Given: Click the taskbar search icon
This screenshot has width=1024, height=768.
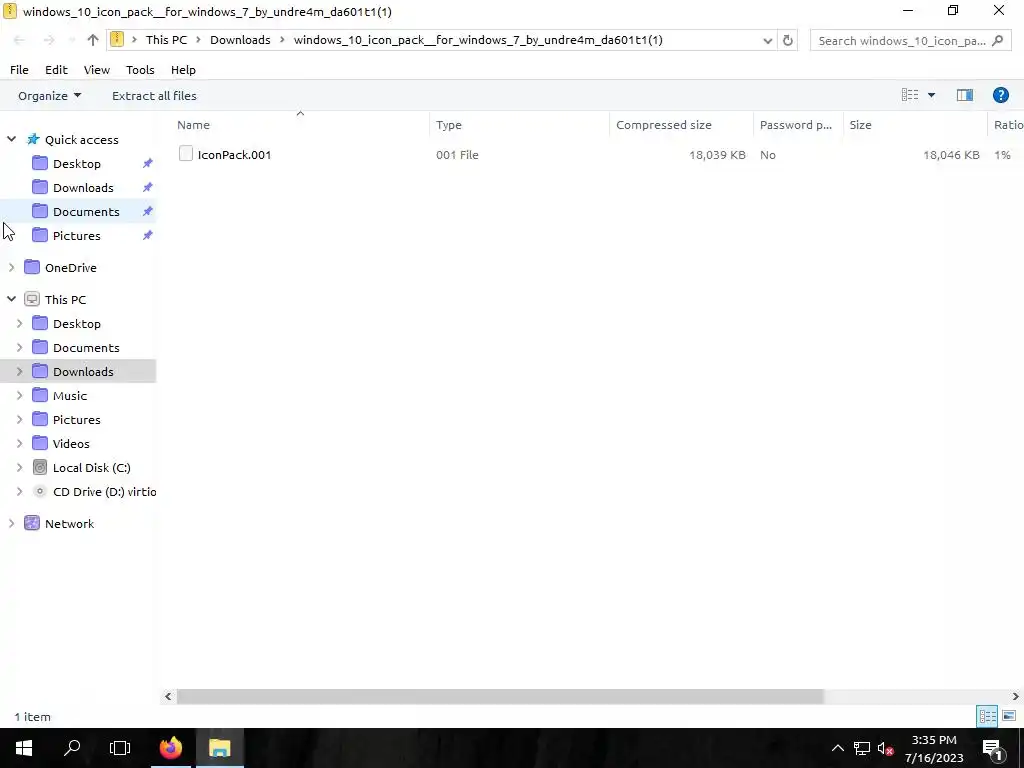Looking at the screenshot, I should pyautogui.click(x=72, y=748).
